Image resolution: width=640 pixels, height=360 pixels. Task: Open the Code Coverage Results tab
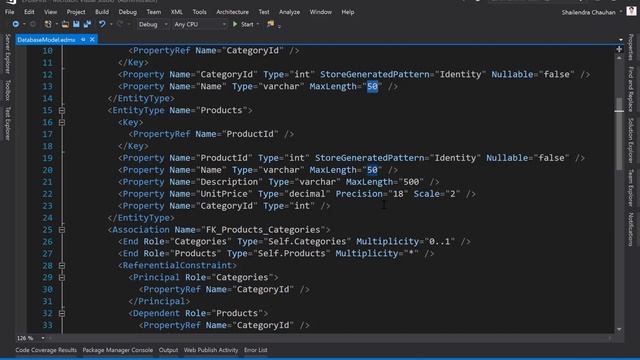pyautogui.click(x=46, y=350)
